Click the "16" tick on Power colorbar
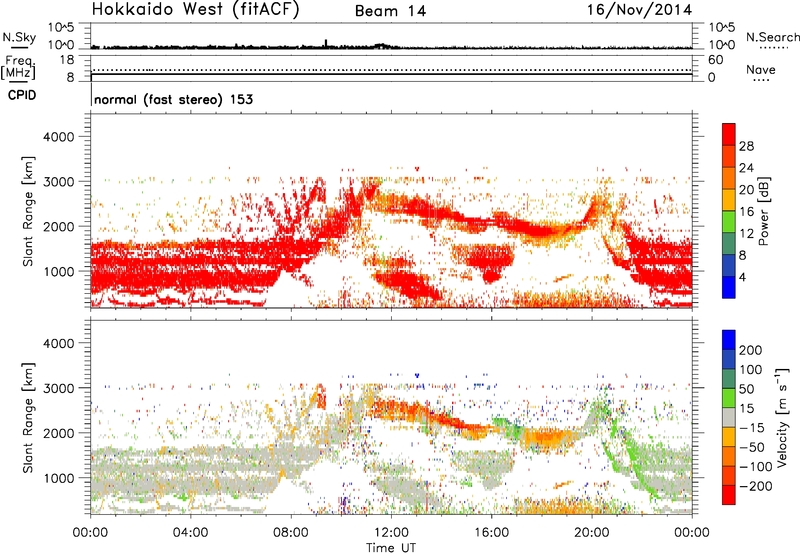Image resolution: width=800 pixels, height=554 pixels. [746, 212]
